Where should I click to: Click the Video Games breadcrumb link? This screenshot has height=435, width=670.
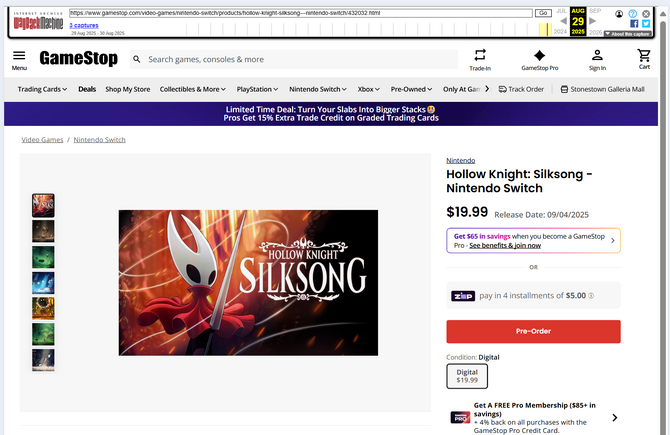pyautogui.click(x=42, y=140)
